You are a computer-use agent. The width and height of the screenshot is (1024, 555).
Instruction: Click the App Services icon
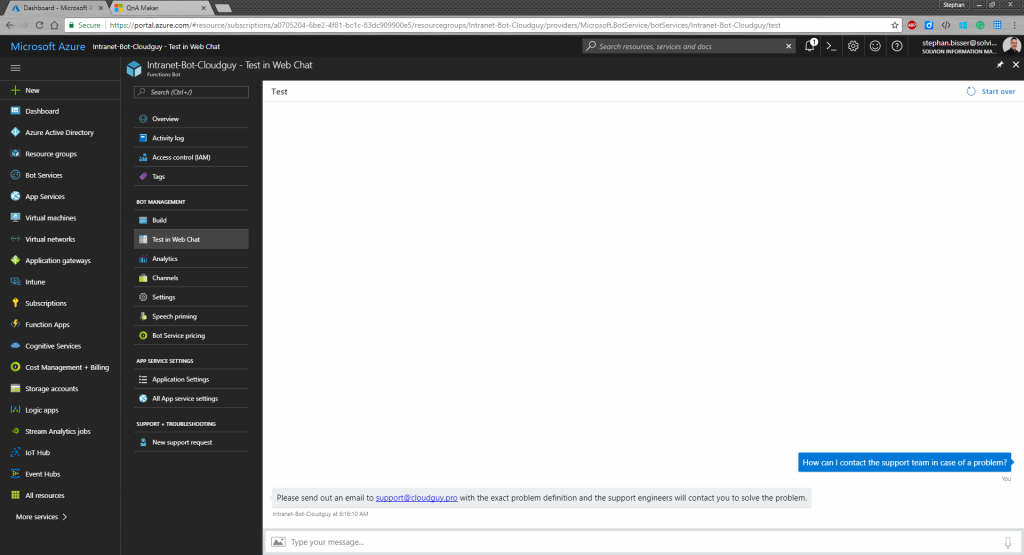point(15,196)
